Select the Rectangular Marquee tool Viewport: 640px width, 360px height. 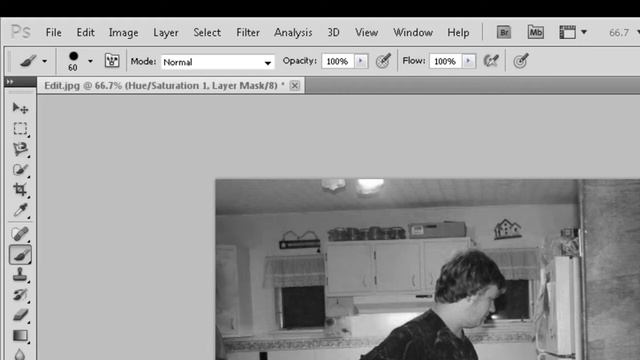20,129
